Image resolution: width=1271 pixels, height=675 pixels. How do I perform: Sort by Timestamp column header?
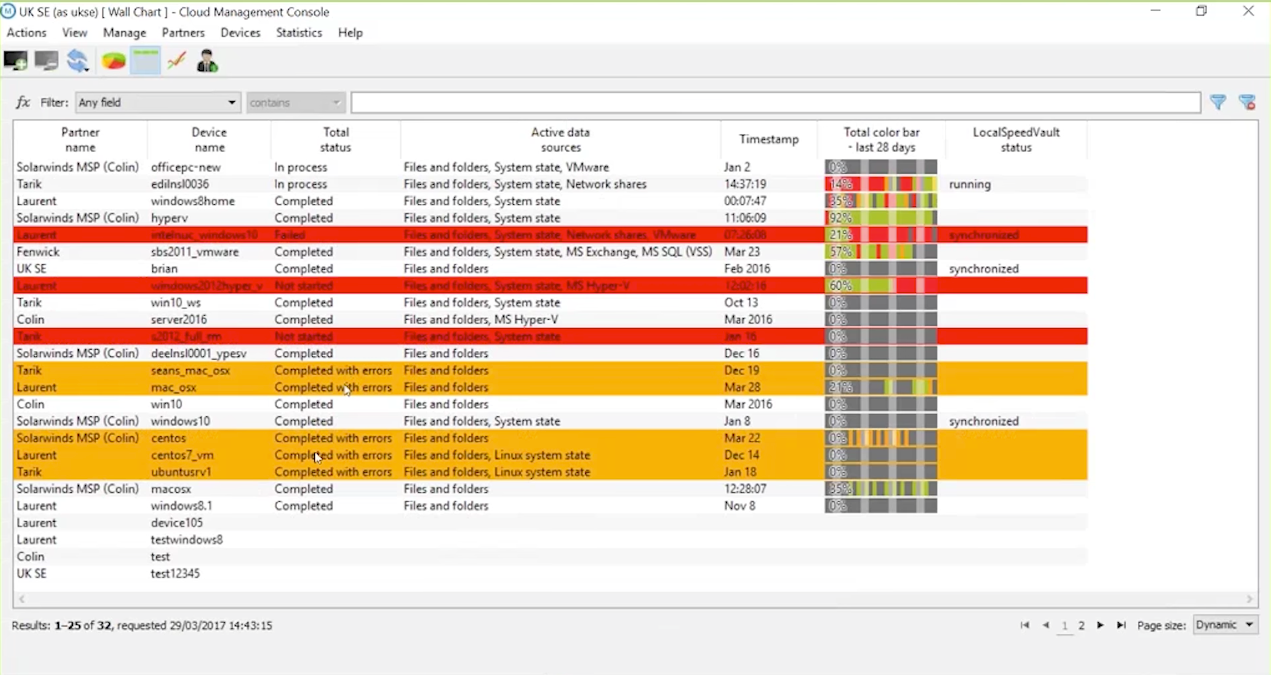[x=769, y=140]
